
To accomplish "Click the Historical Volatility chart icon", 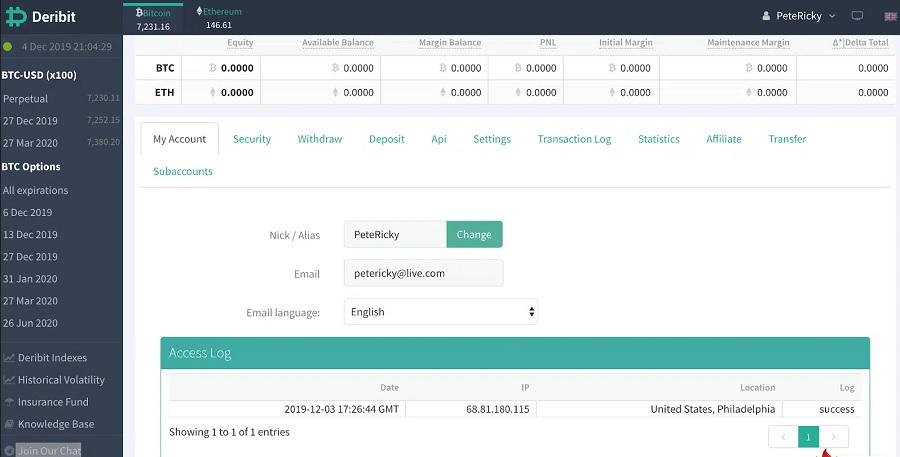I will tap(9, 380).
